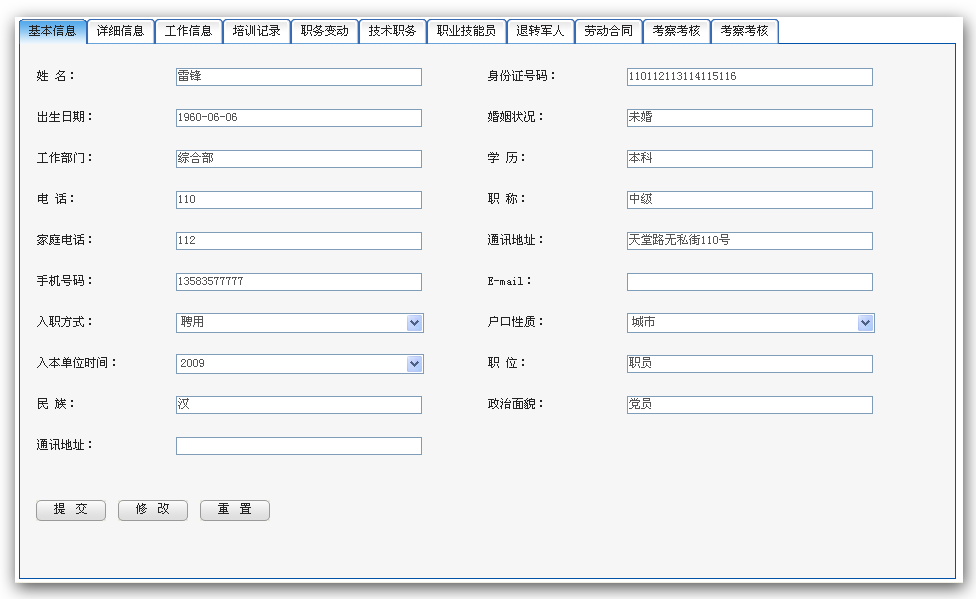The image size is (976, 599).
Task: Open the 入本单位时间 dropdown showing 2009
Action: [x=413, y=363]
